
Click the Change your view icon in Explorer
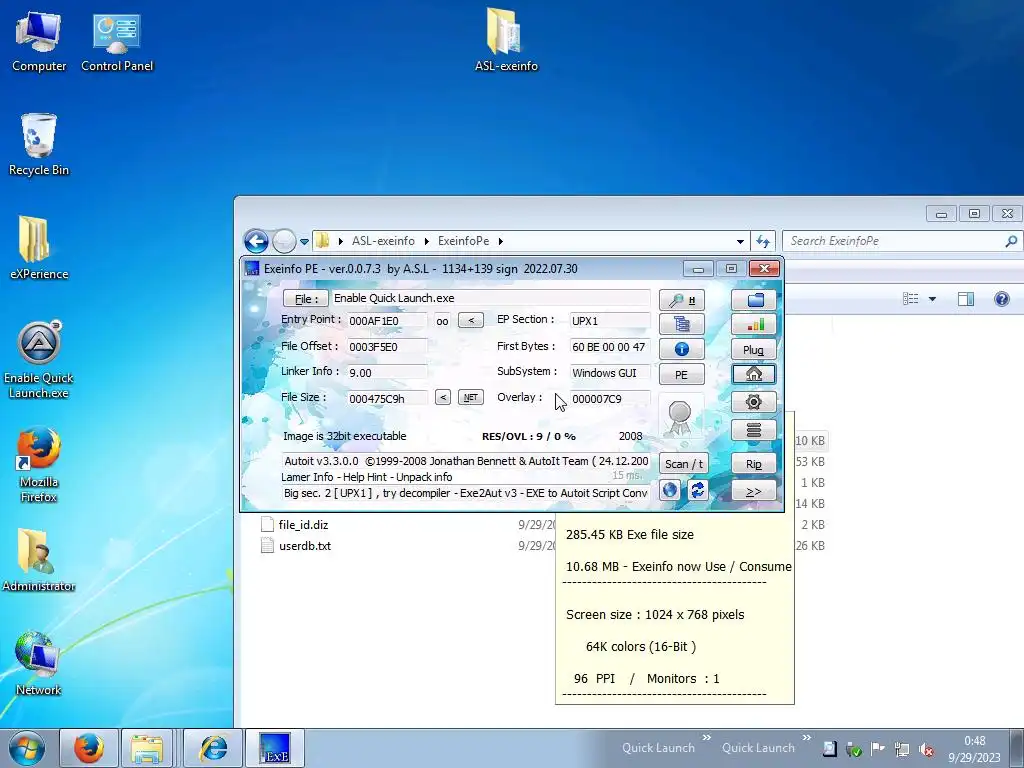[910, 298]
